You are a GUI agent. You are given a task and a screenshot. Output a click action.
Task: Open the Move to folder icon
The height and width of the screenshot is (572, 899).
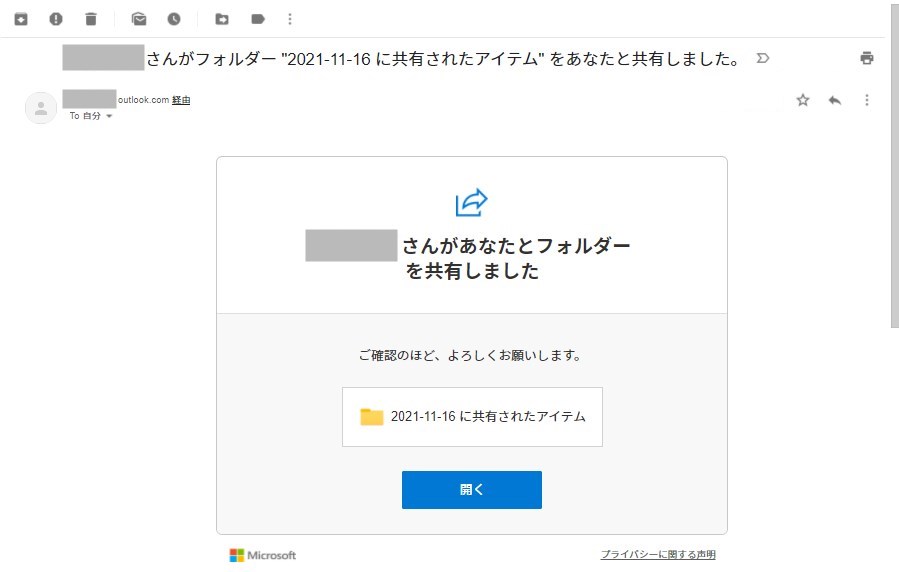coord(222,19)
